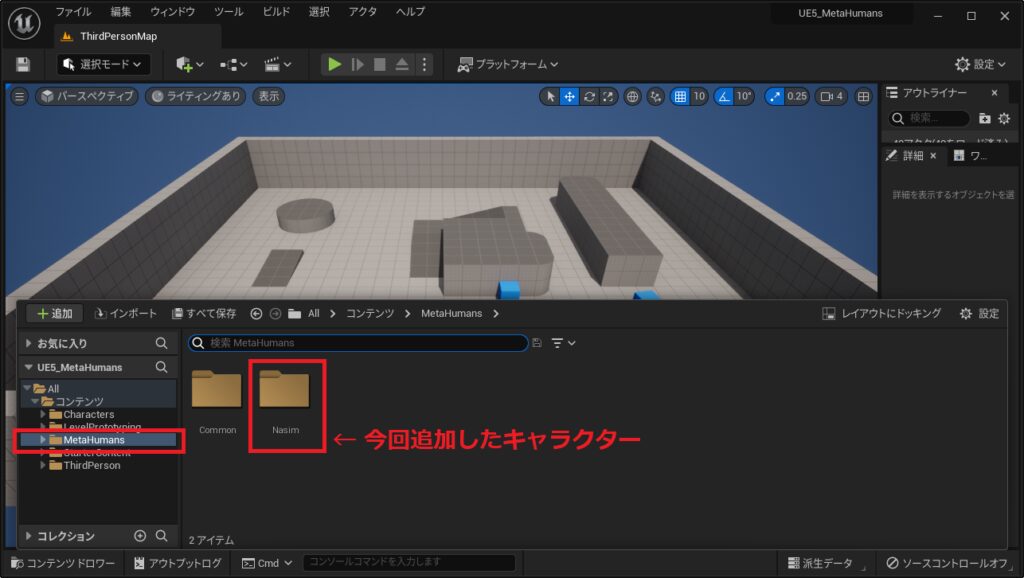Toggle world/local coordinate globe icon
Viewport: 1024px width, 578px height.
coord(632,97)
